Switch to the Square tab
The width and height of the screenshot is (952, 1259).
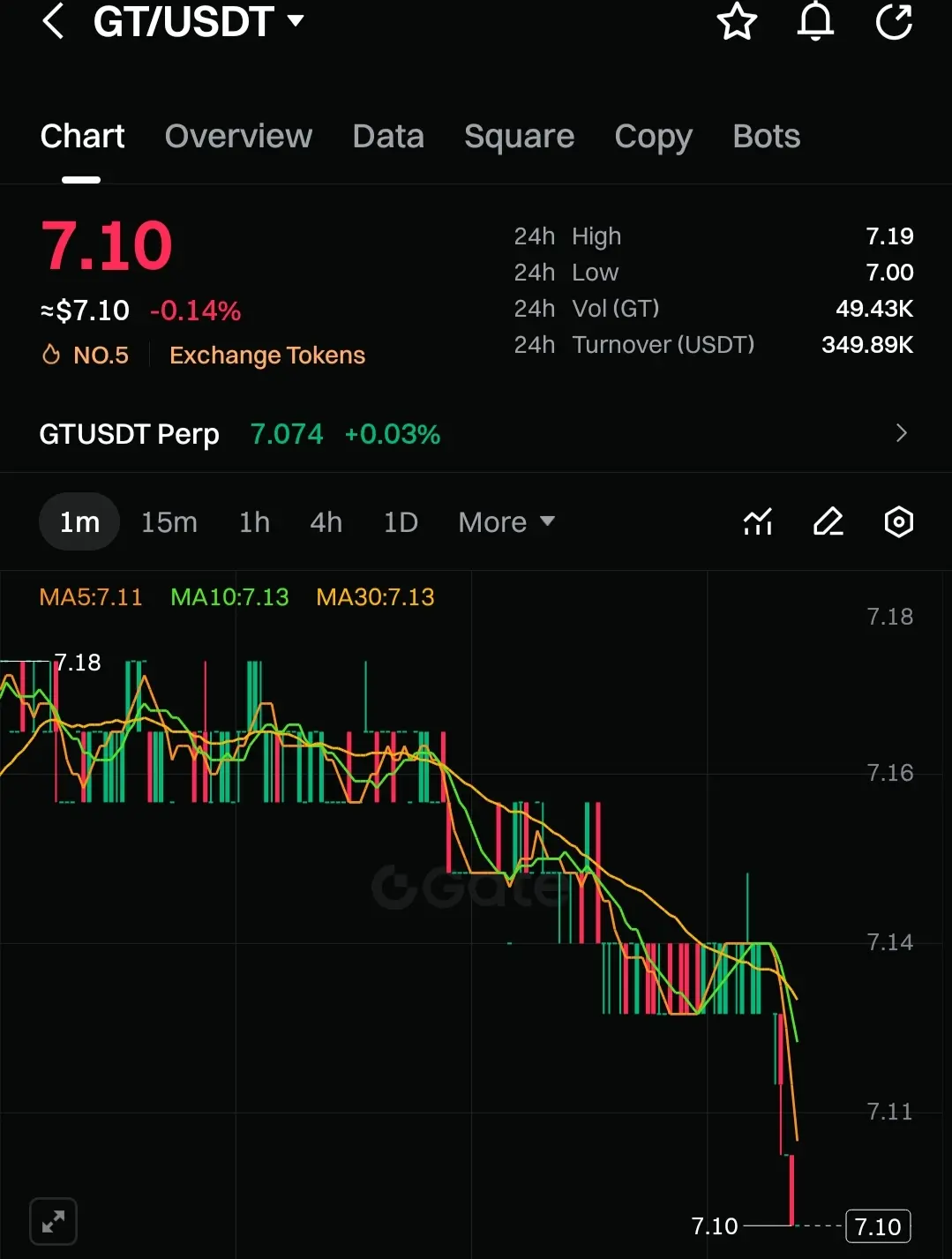tap(519, 137)
